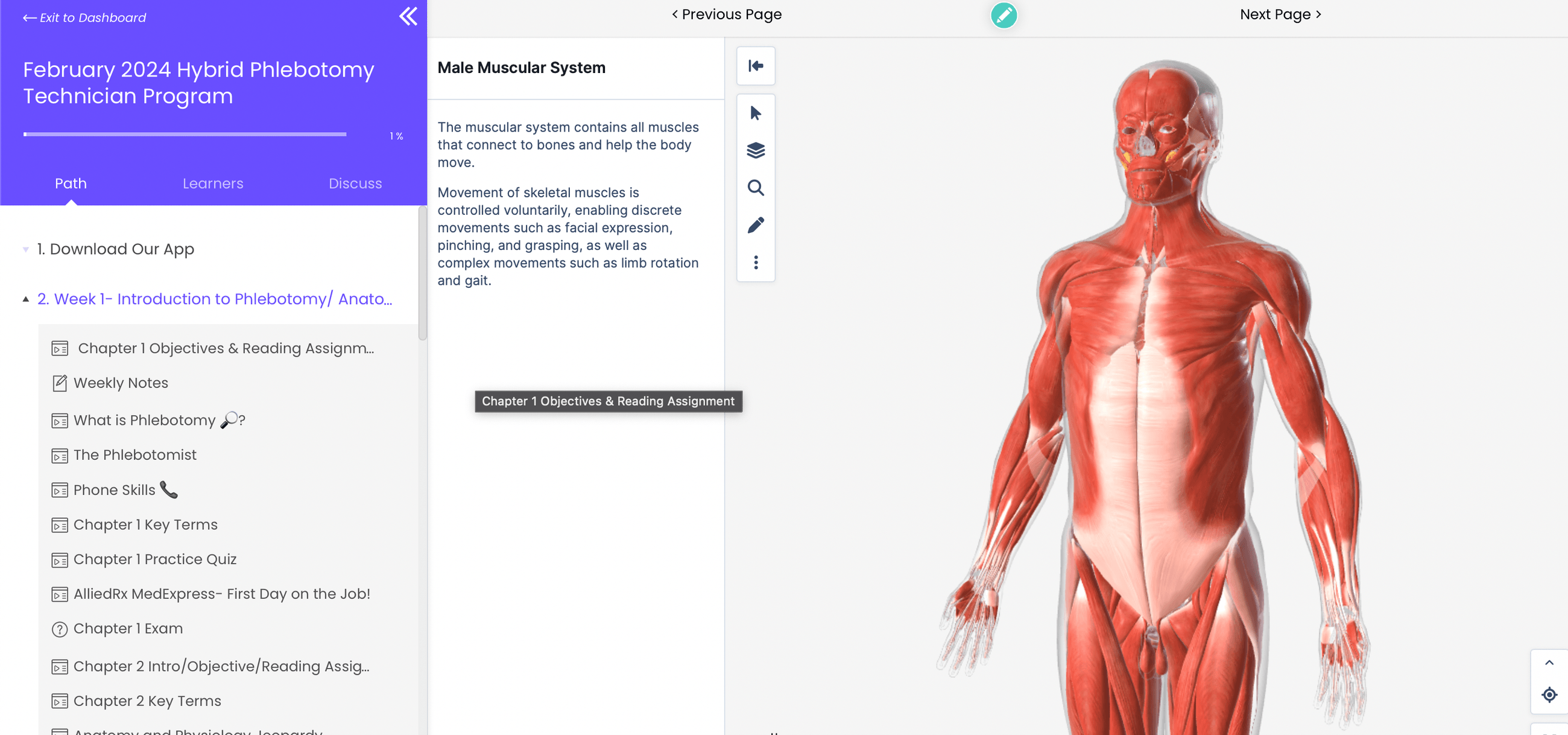Screen dimensions: 1568x735
Task: Click the video icon beside Chapter 1 Key Terms
Action: click(x=59, y=525)
